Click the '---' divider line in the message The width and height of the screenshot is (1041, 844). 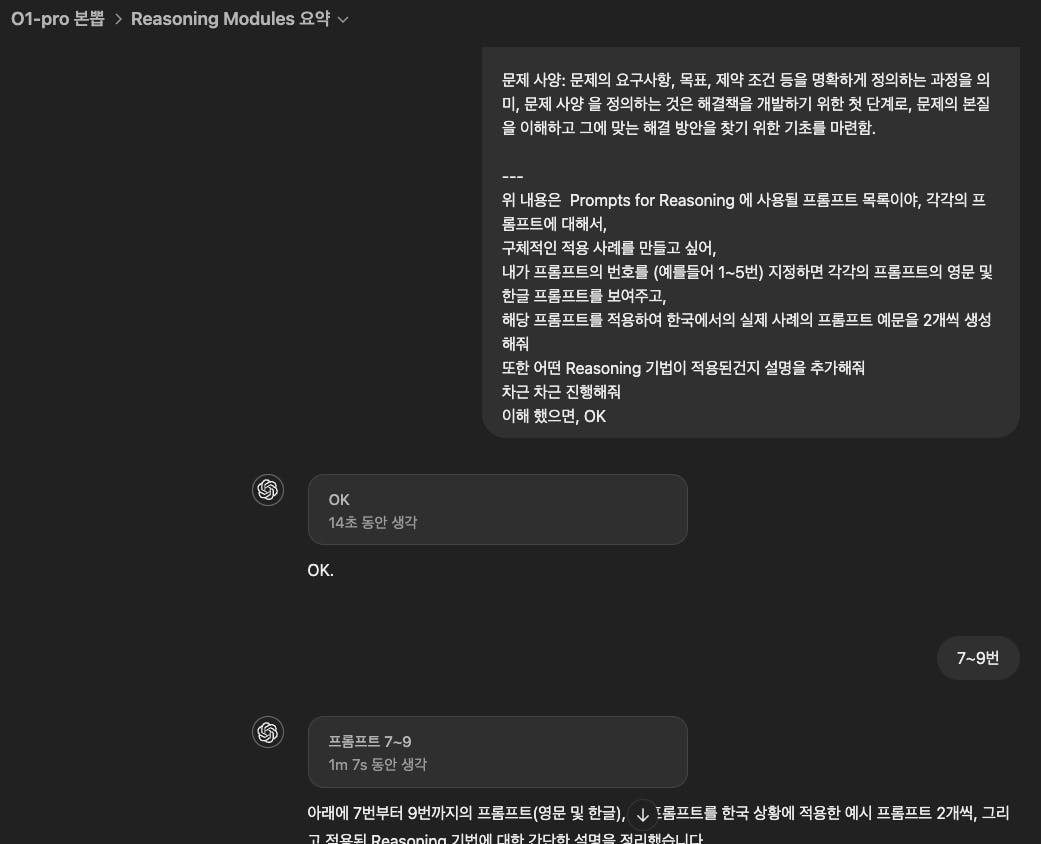[x=513, y=177]
